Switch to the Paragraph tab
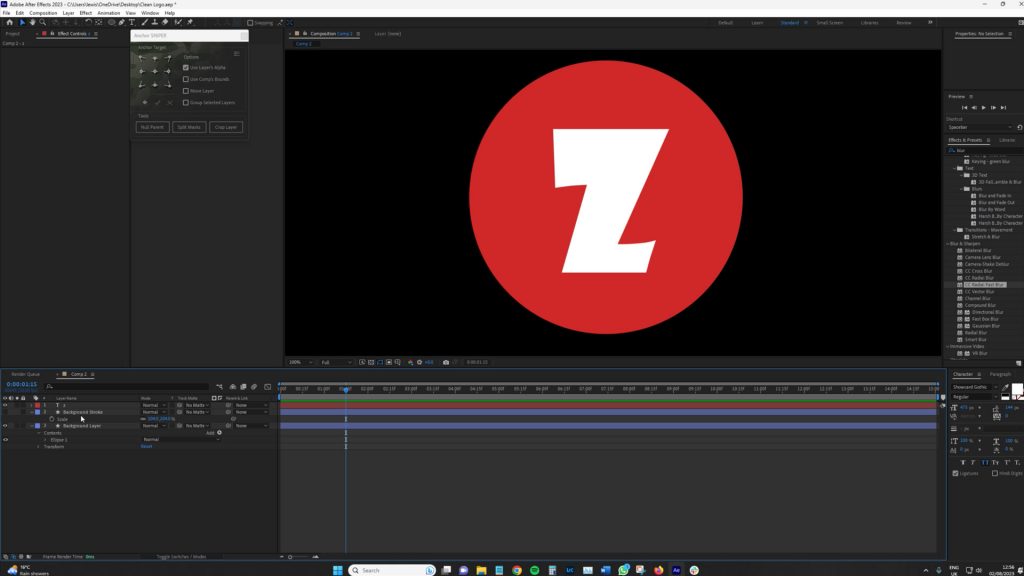Screen dimensions: 1024x576 point(1000,374)
